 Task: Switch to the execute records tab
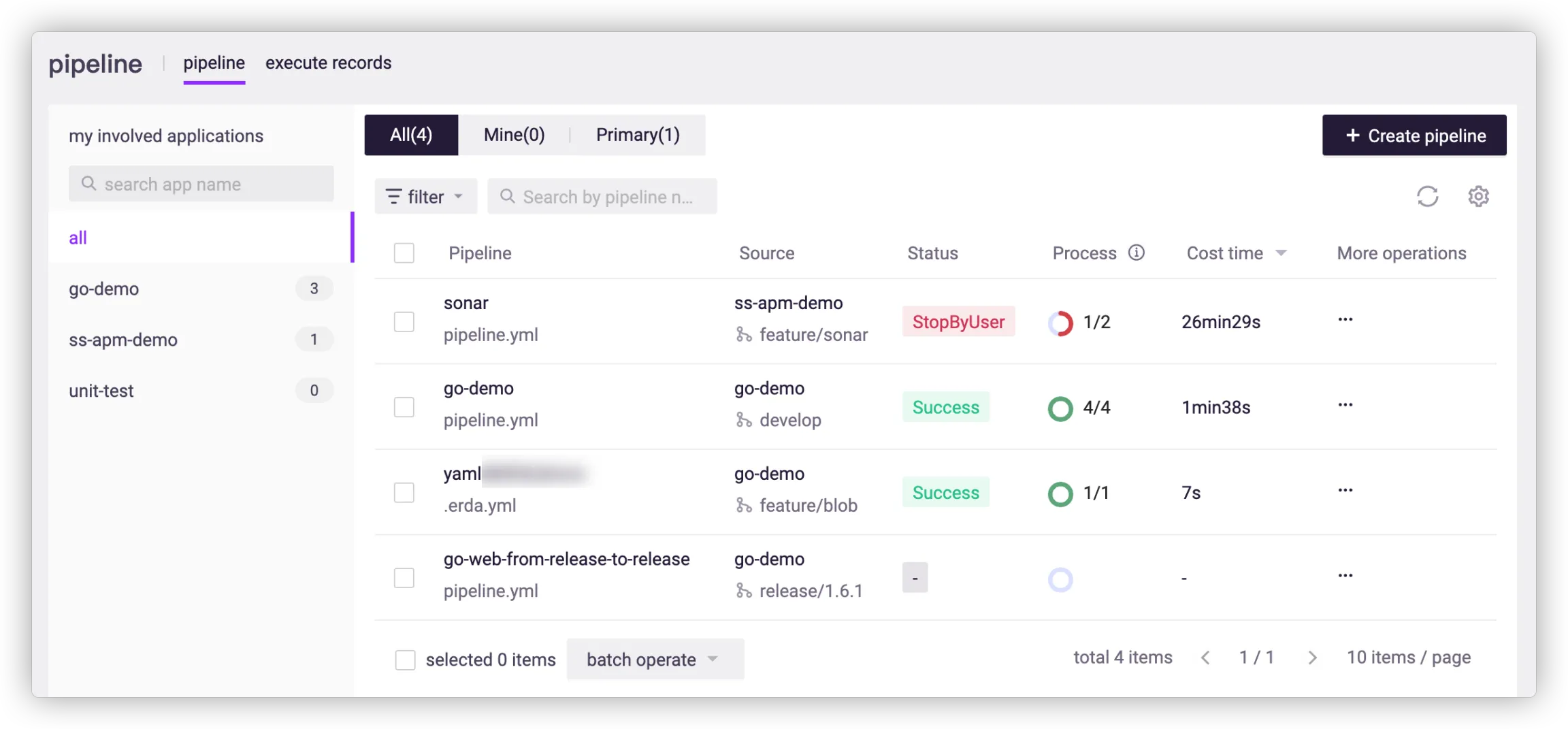tap(328, 63)
